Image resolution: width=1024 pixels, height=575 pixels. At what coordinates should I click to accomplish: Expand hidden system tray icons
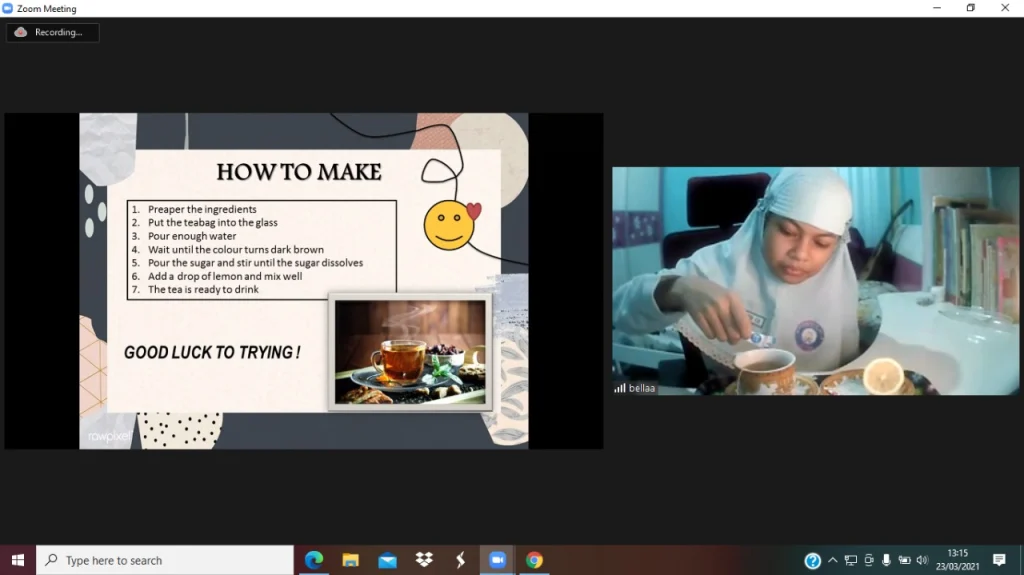(833, 560)
